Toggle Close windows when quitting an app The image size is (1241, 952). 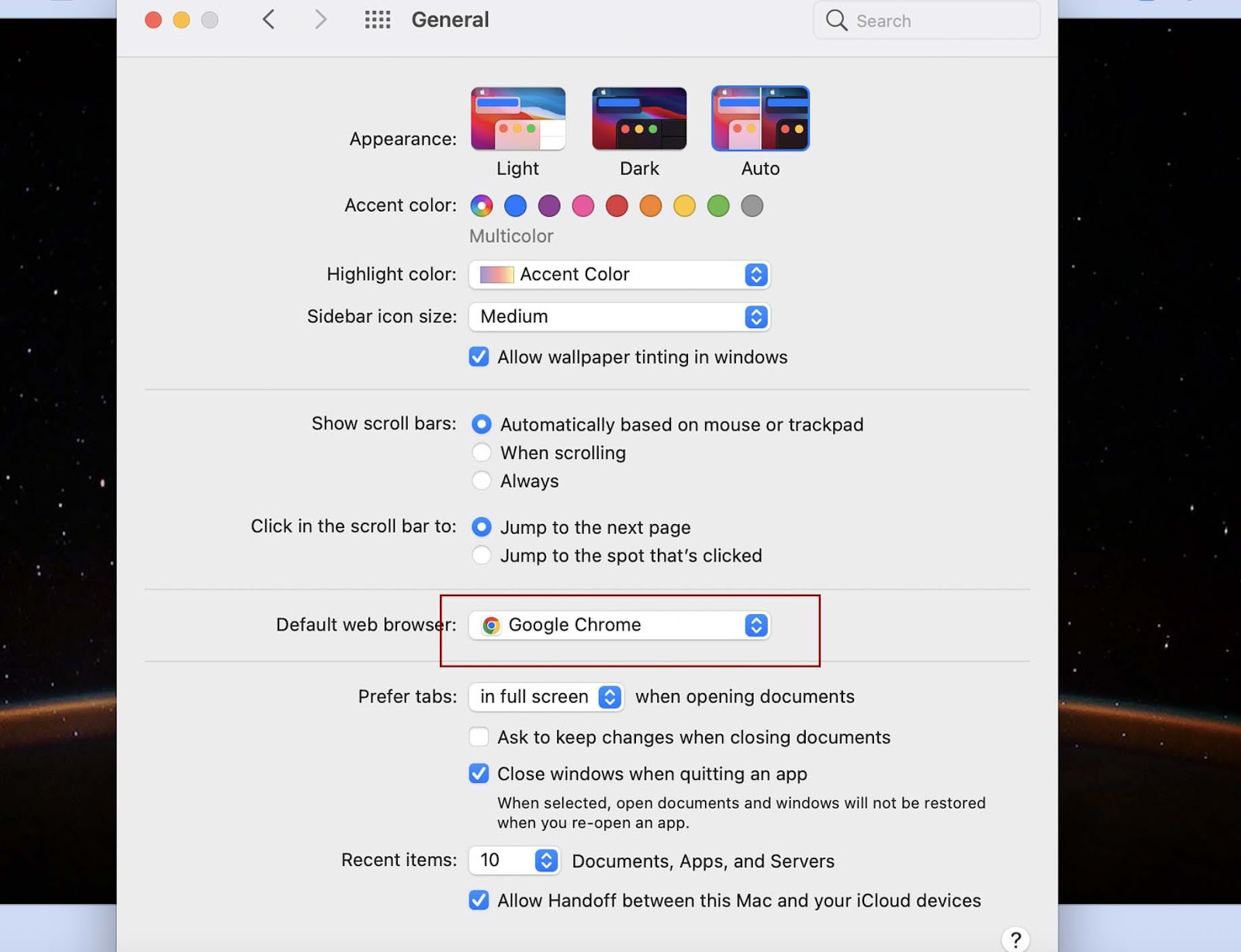[x=479, y=774]
